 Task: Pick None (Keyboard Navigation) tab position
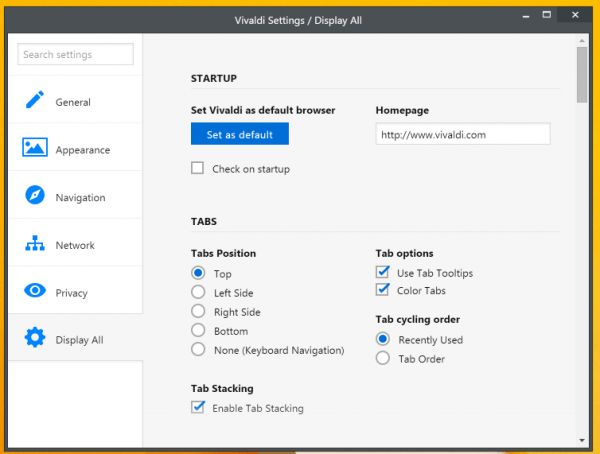point(198,350)
